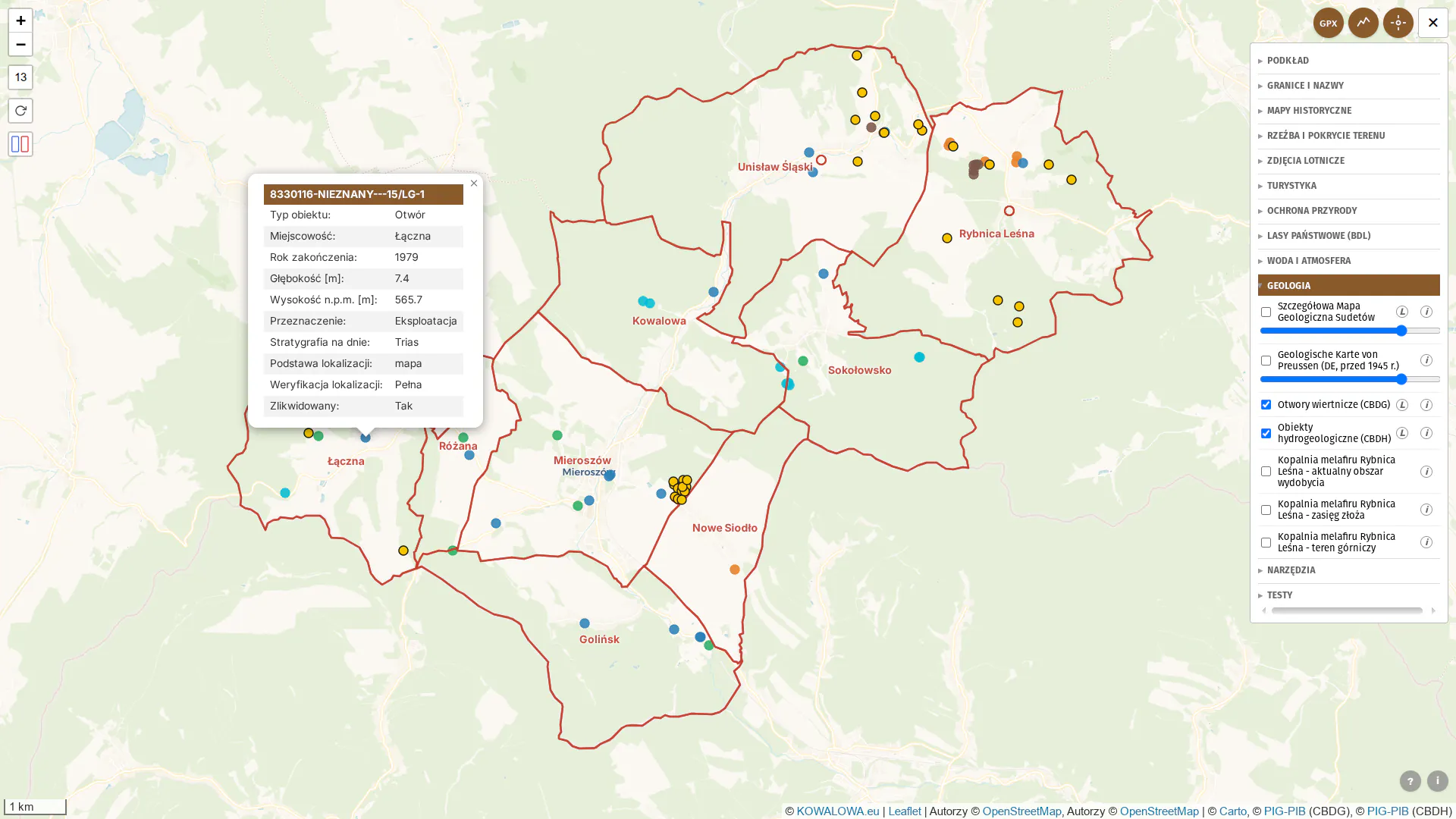Show legend for Szczegółowa Mapa Geologiczna Sudetów

pyautogui.click(x=1401, y=312)
